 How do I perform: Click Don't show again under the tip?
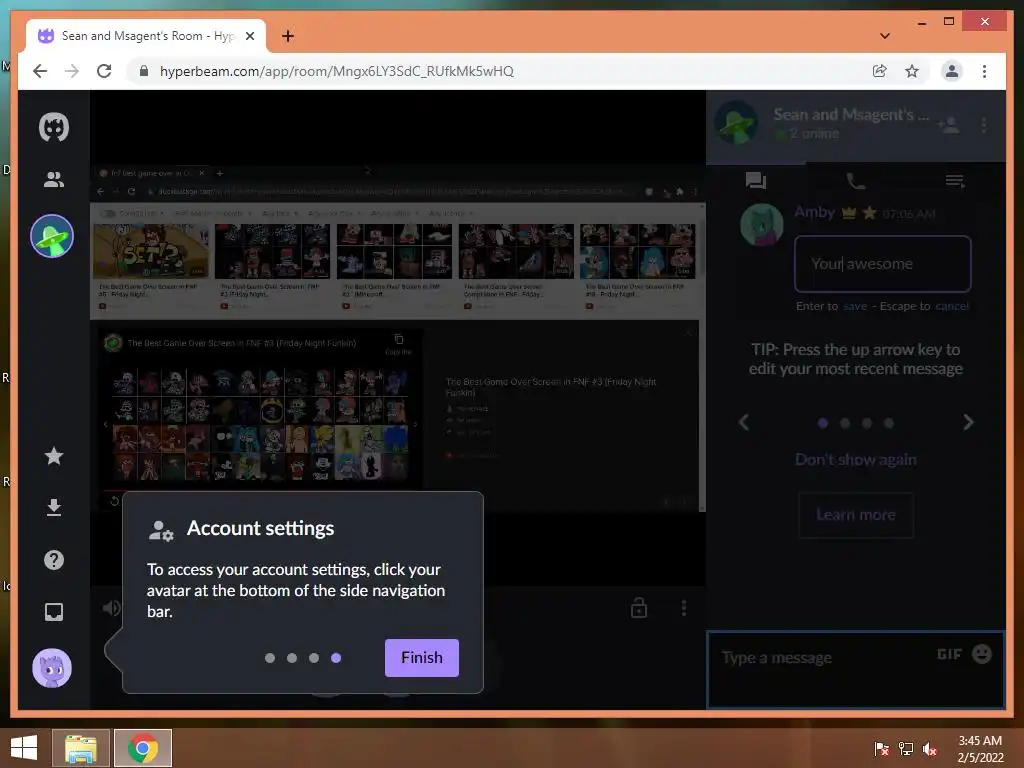(856, 460)
